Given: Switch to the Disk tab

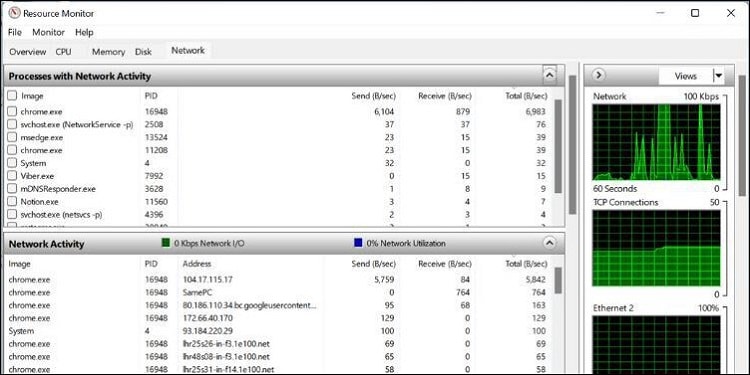Looking at the screenshot, I should (x=143, y=52).
